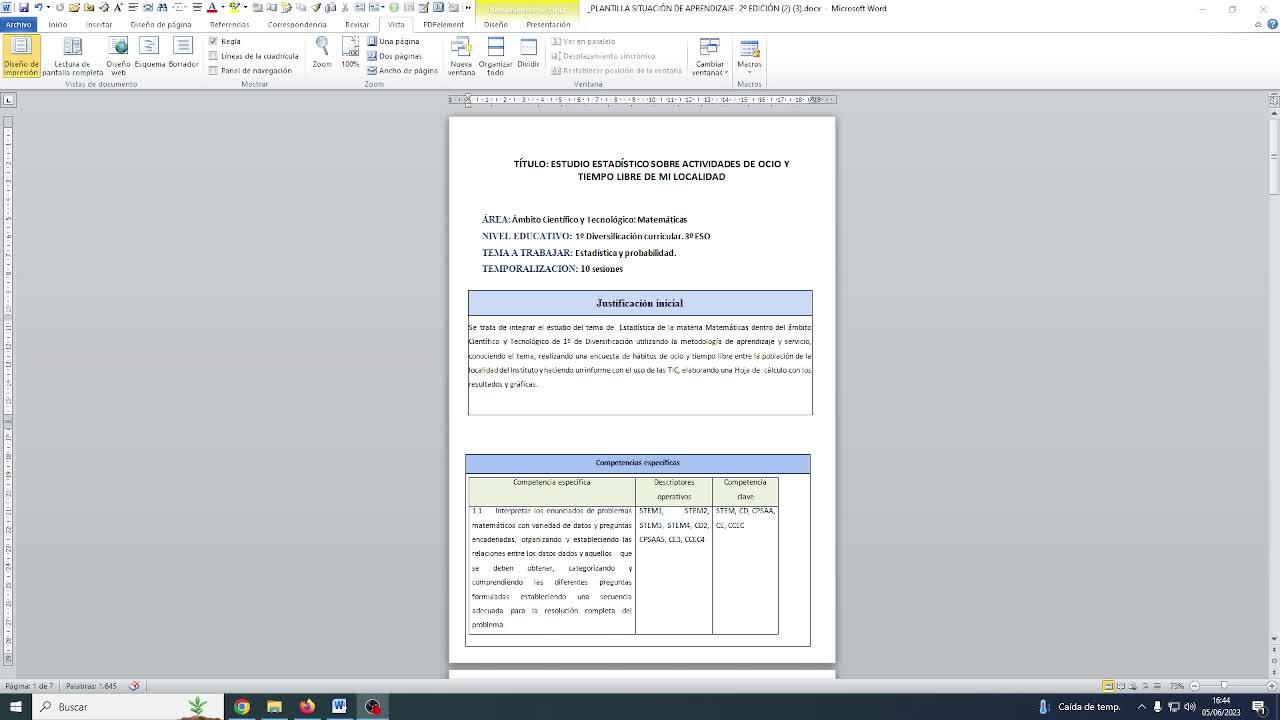Enable Líneas de la cuadrícula checkbox
This screenshot has width=1280, height=720.
click(x=213, y=56)
